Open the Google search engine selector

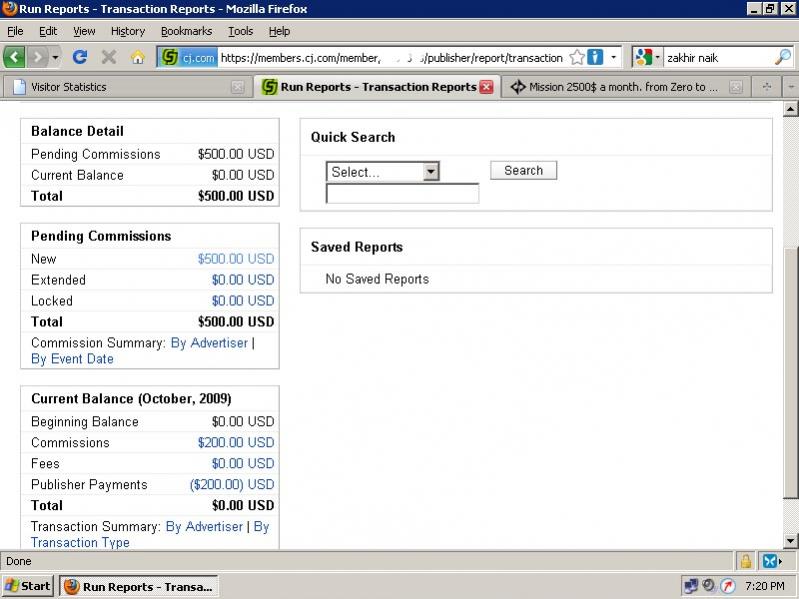(647, 57)
